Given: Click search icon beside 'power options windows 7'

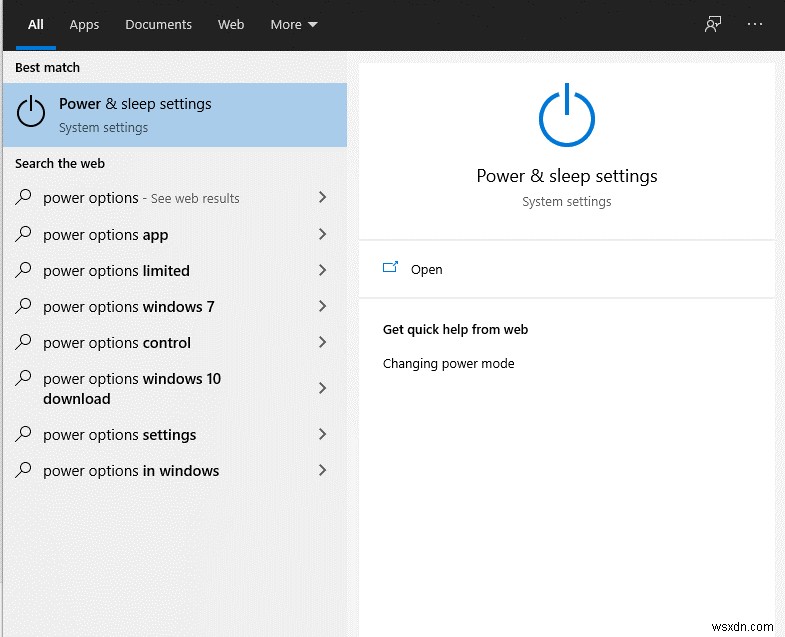Looking at the screenshot, I should tap(23, 306).
